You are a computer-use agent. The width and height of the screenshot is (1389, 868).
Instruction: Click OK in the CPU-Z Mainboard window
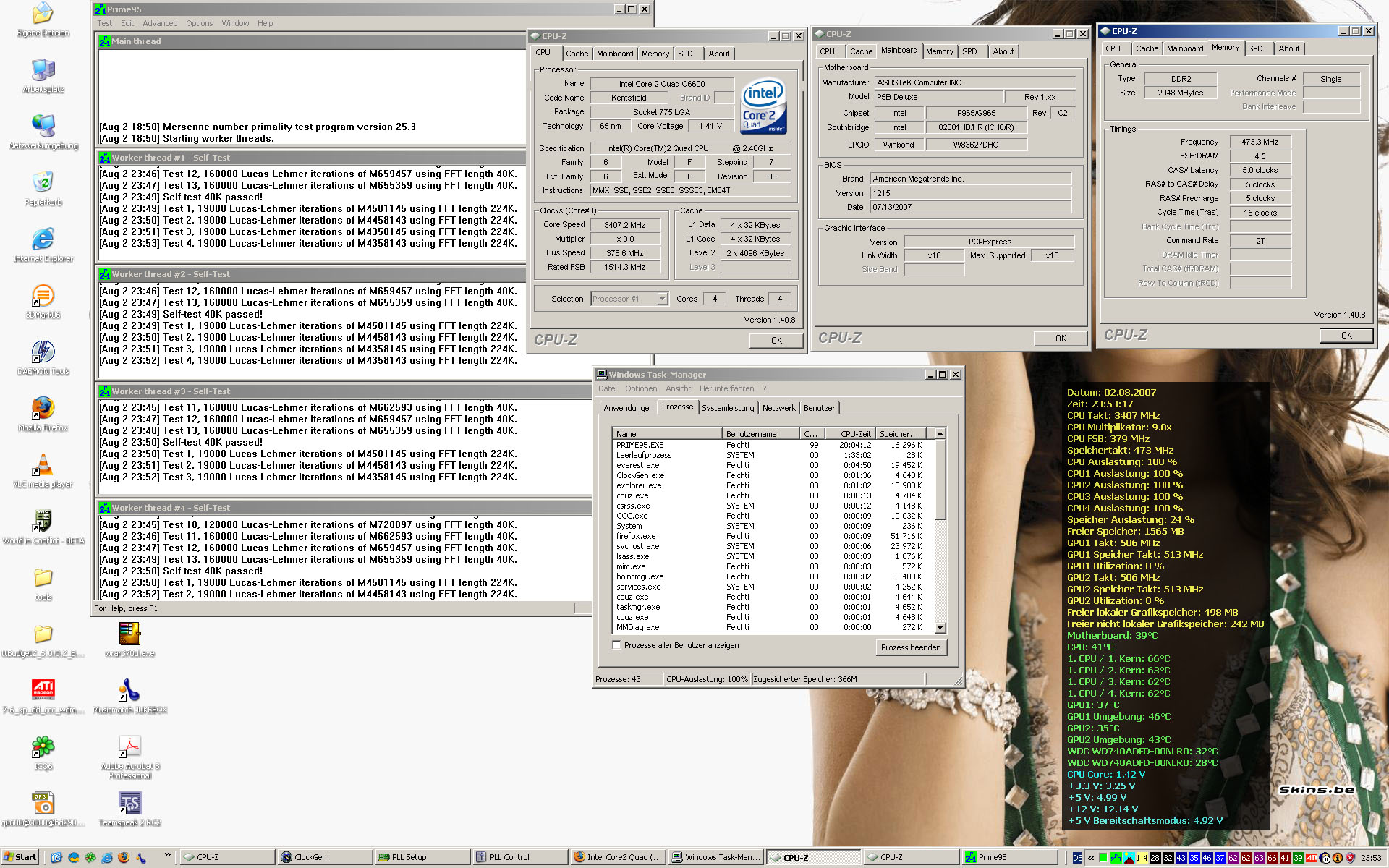coord(1060,339)
